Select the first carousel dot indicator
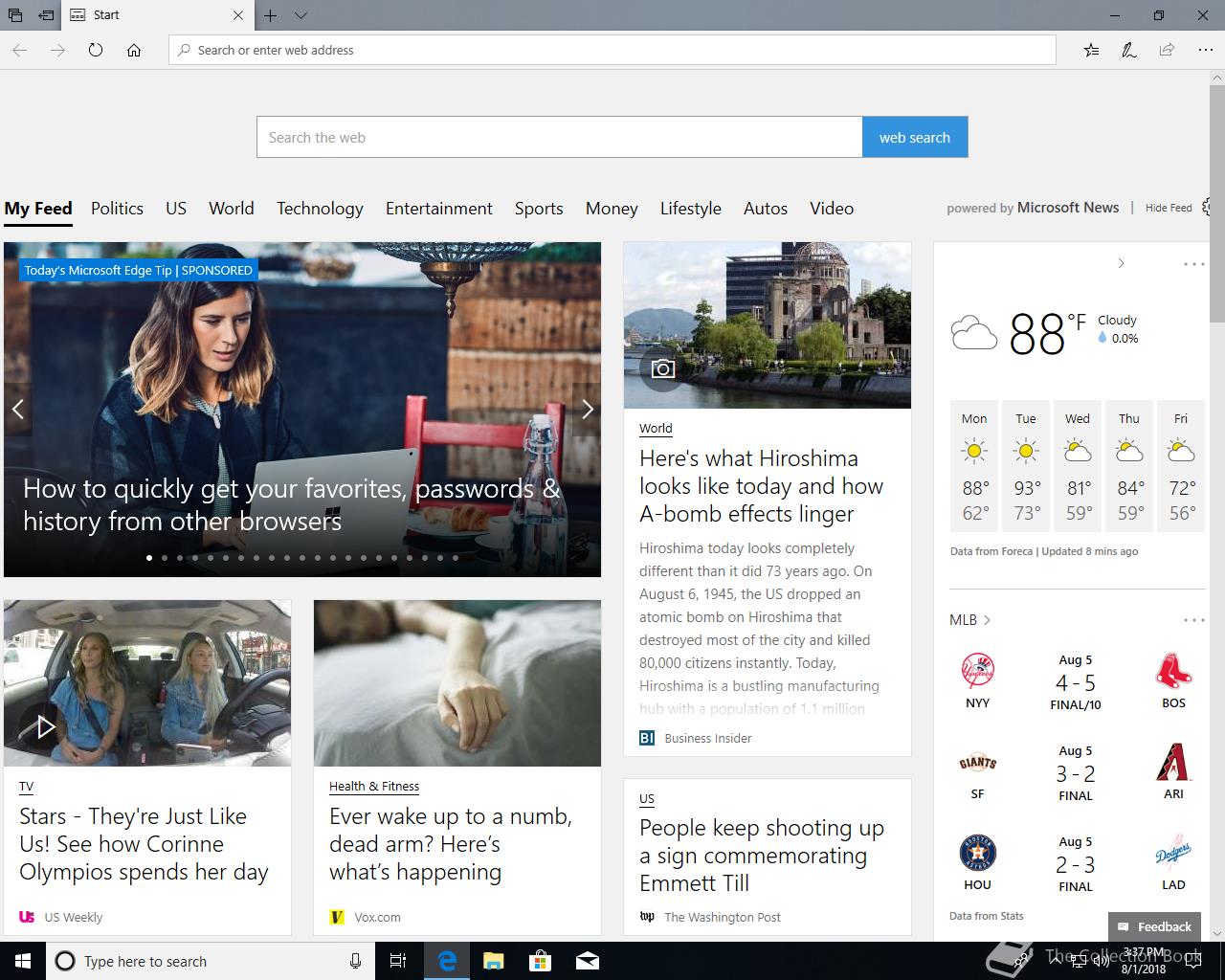 pyautogui.click(x=149, y=557)
